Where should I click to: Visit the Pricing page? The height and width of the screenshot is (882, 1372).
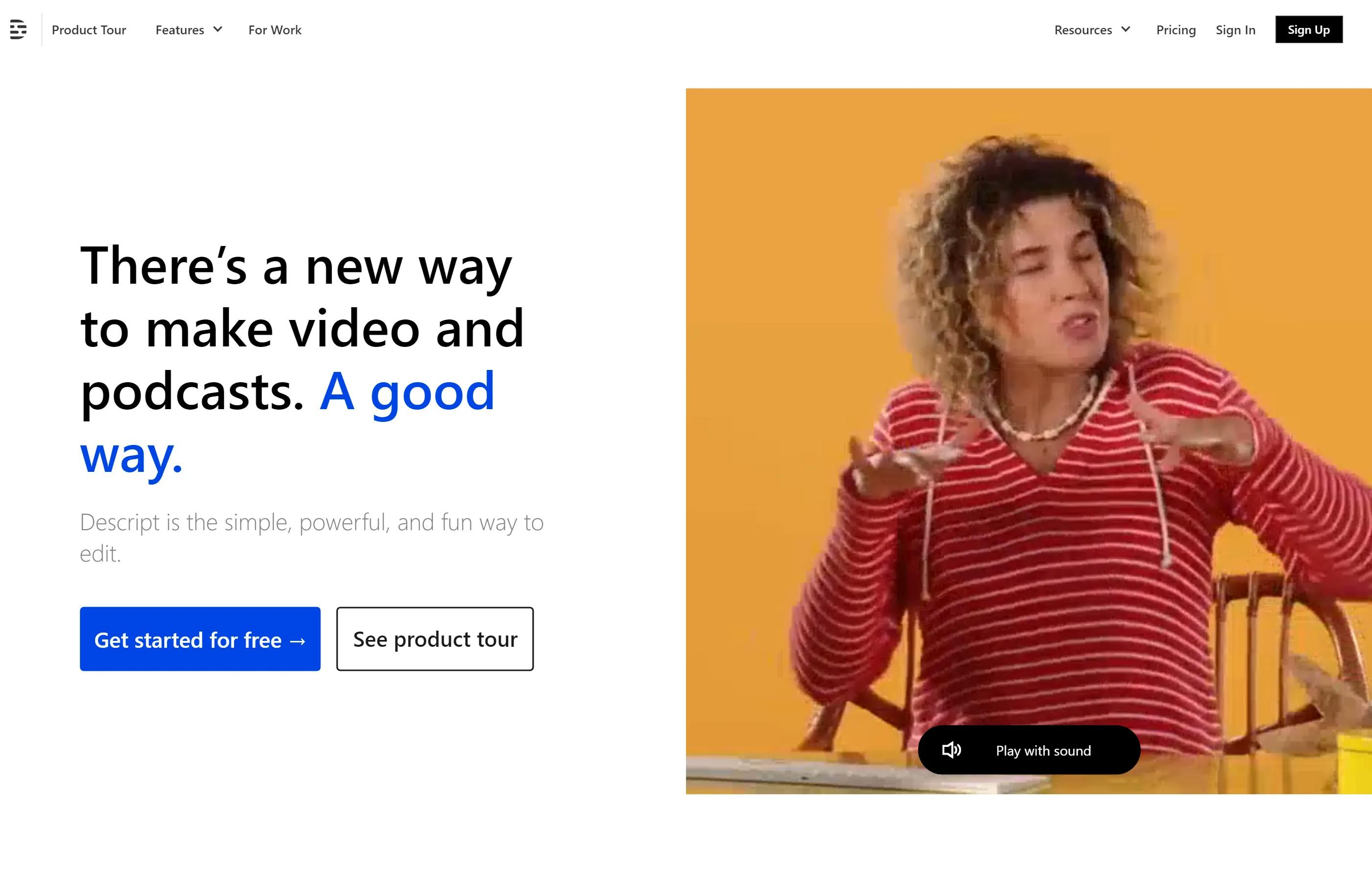click(x=1176, y=30)
